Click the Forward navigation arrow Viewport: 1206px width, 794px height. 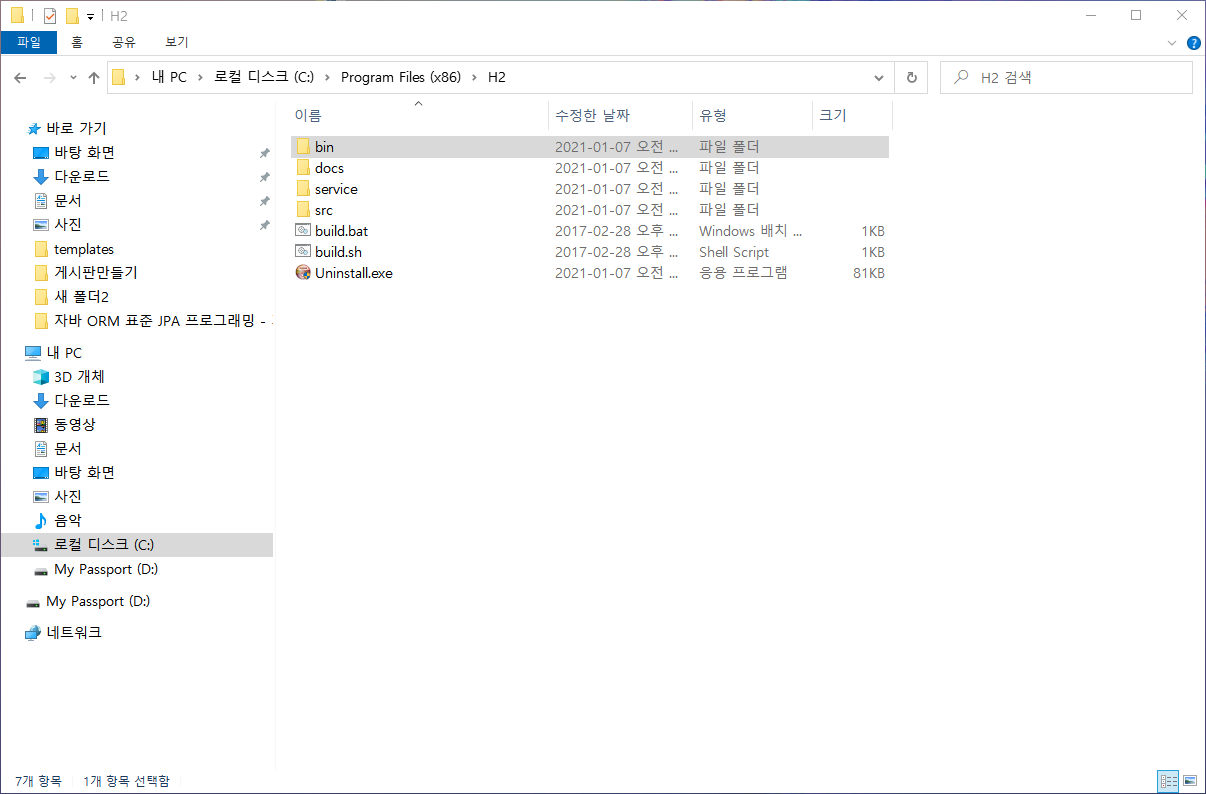coord(49,77)
